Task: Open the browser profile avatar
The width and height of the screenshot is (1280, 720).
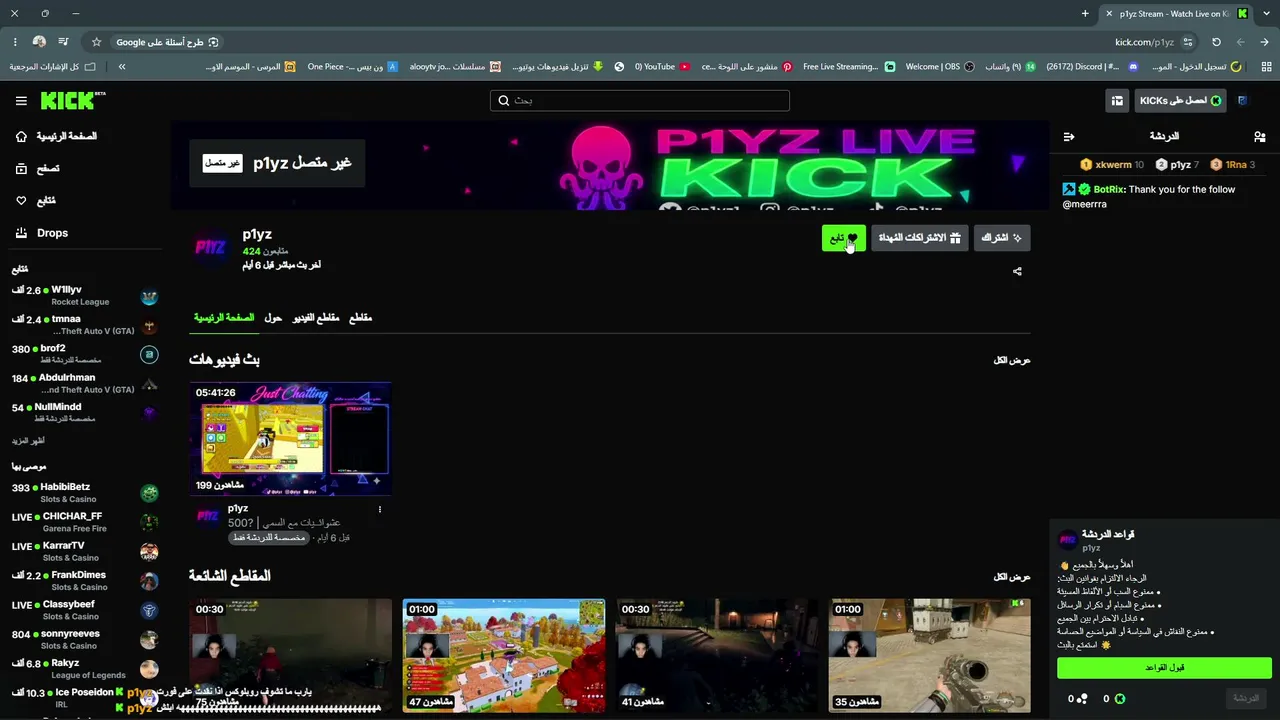Action: point(39,42)
